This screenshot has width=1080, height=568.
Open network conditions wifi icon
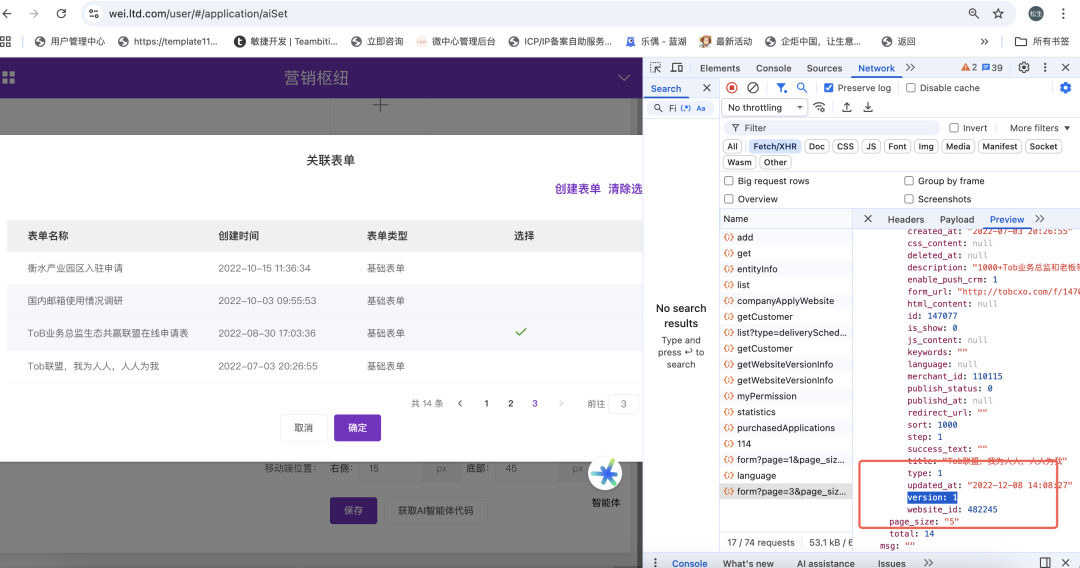[x=820, y=108]
